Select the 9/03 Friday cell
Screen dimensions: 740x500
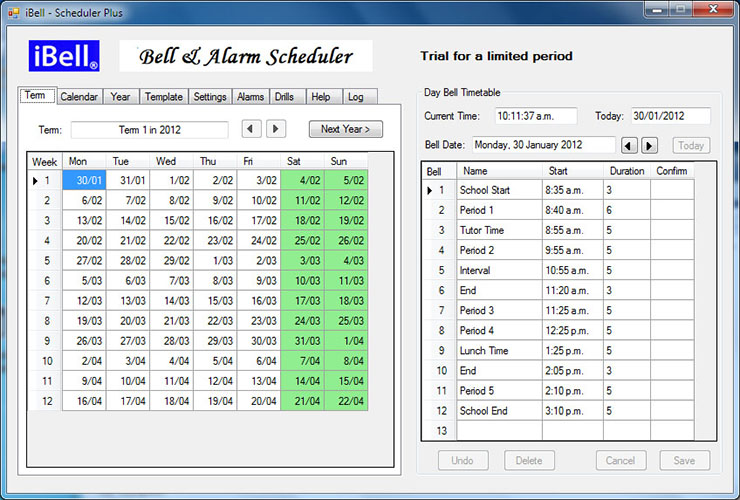(259, 280)
